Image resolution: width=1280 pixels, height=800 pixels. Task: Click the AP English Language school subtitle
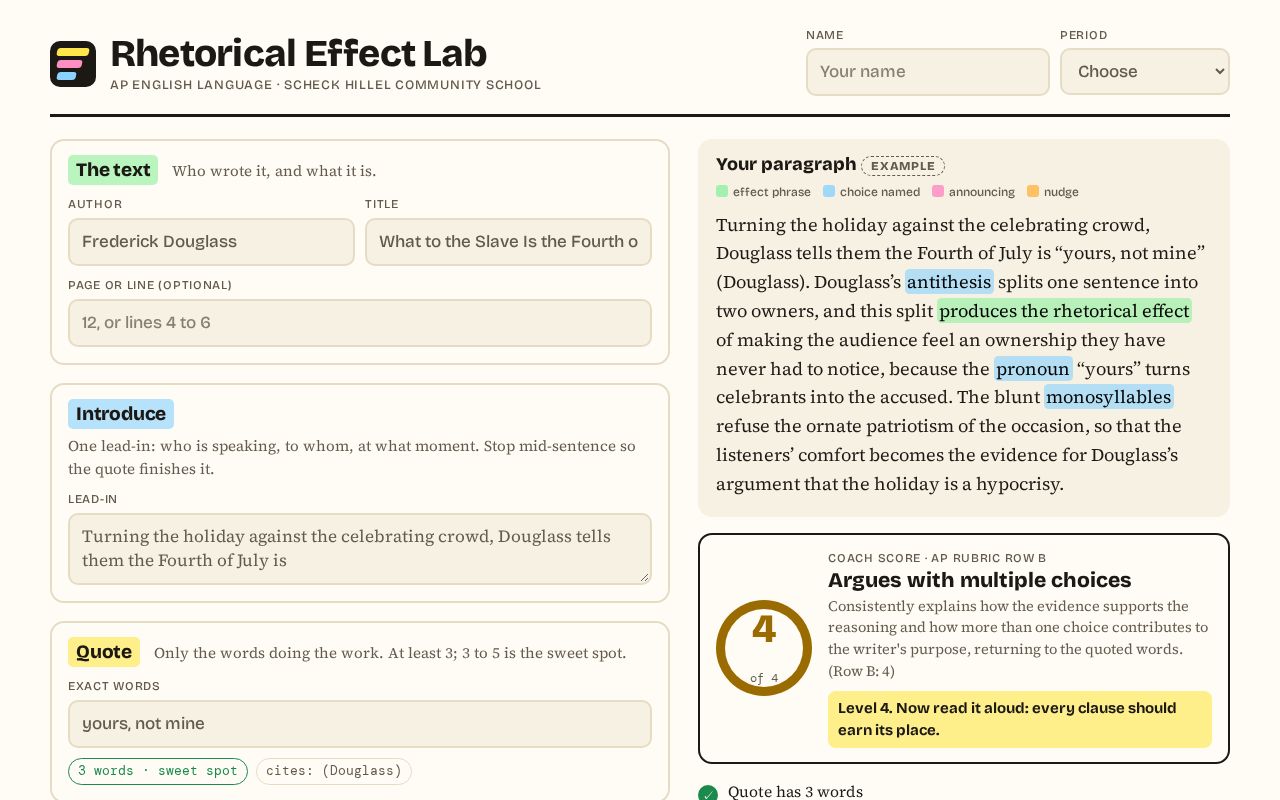click(x=326, y=85)
